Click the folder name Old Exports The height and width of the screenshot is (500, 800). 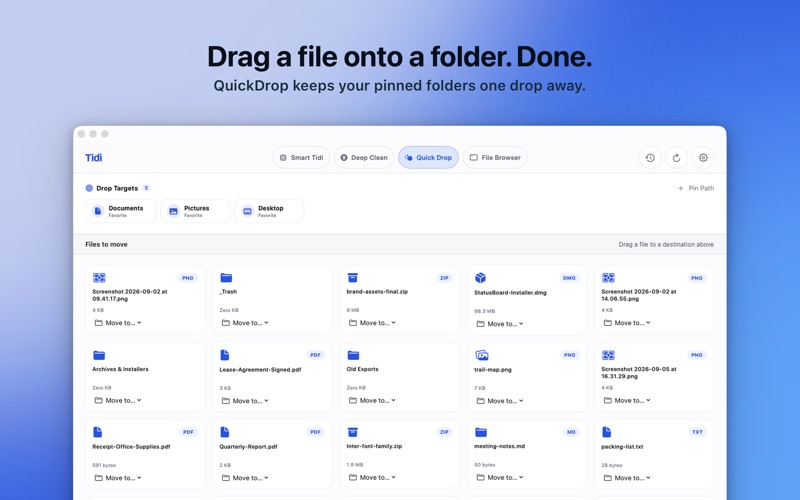pos(363,369)
